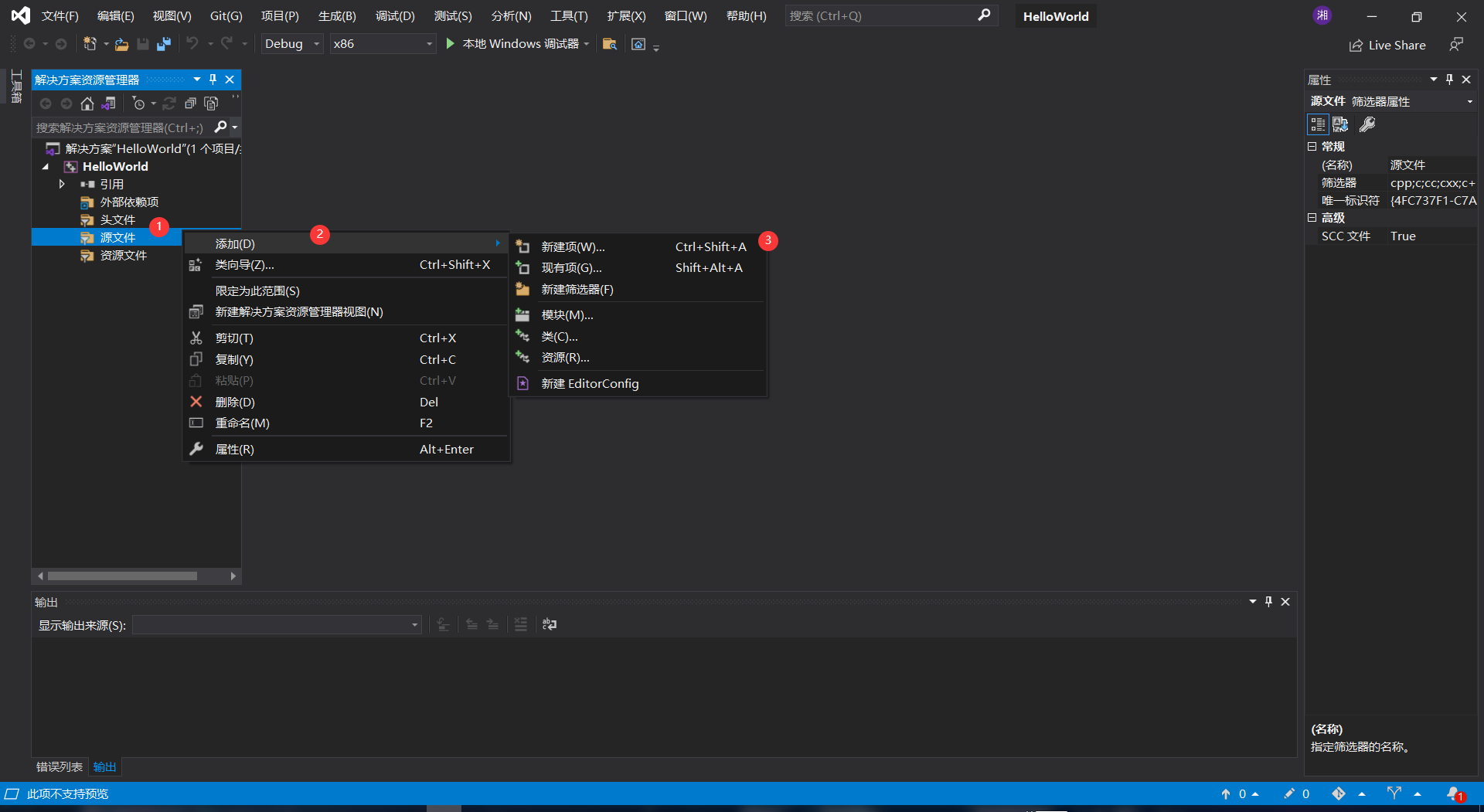This screenshot has height=812, width=1484.
Task: Select 头文件 folder in the tree
Action: tap(117, 220)
